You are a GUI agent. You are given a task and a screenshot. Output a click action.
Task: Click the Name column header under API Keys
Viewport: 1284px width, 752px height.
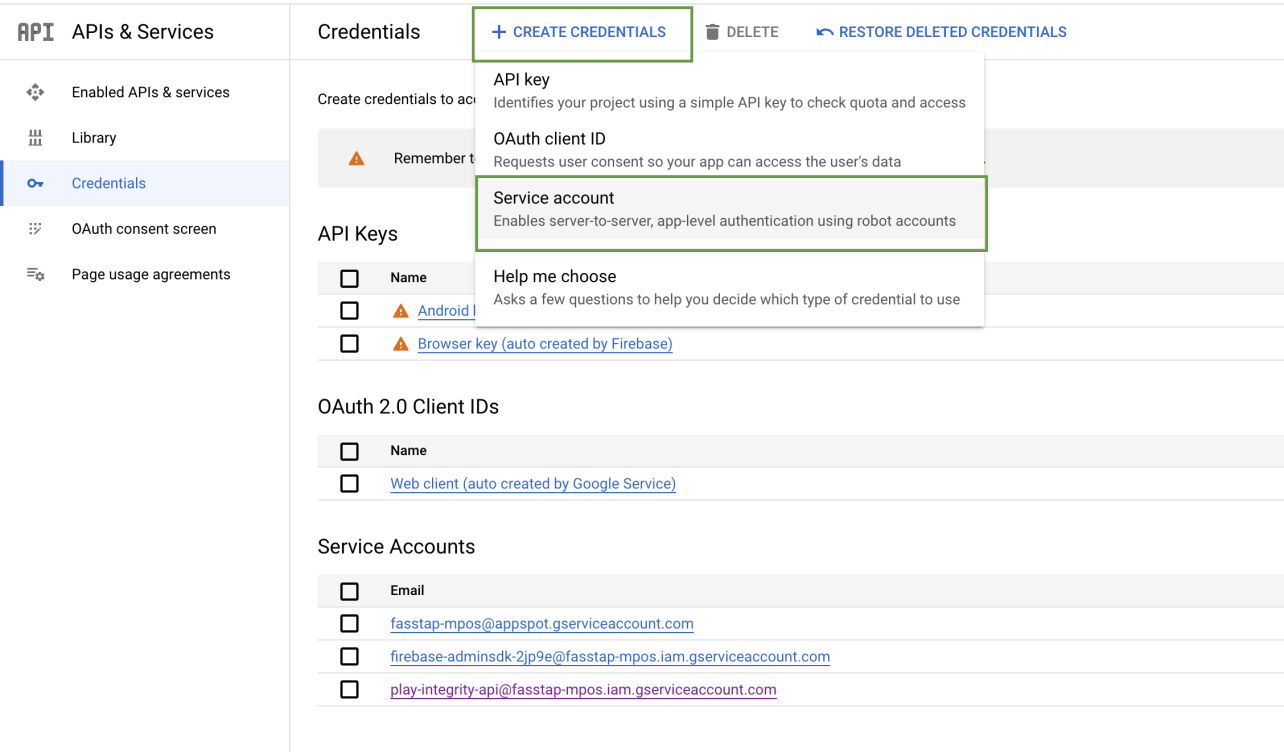(x=408, y=278)
